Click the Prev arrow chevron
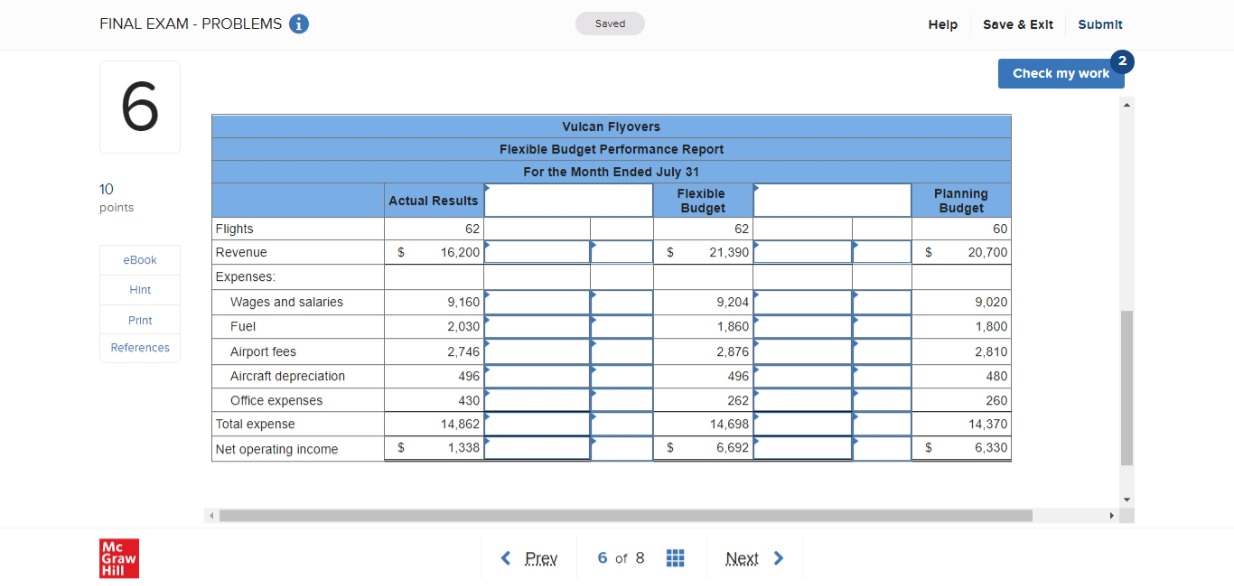The height and width of the screenshot is (586, 1234). (x=508, y=557)
